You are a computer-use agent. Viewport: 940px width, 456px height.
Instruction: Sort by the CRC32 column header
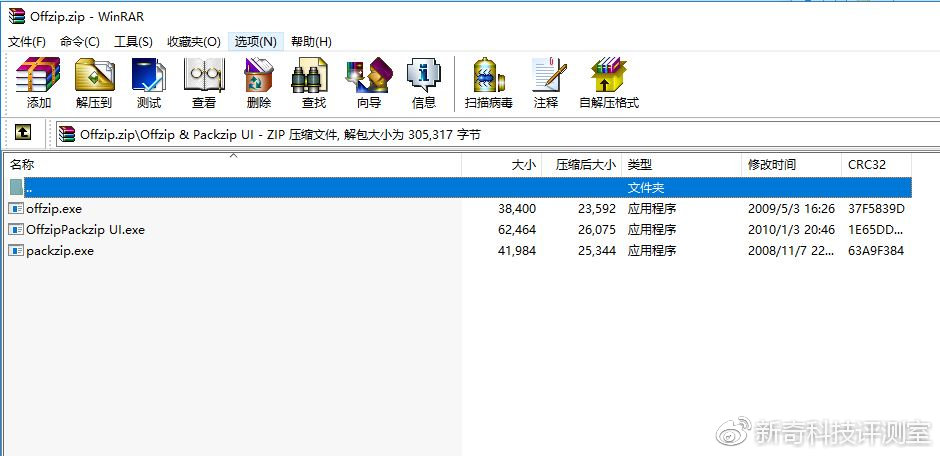click(876, 165)
